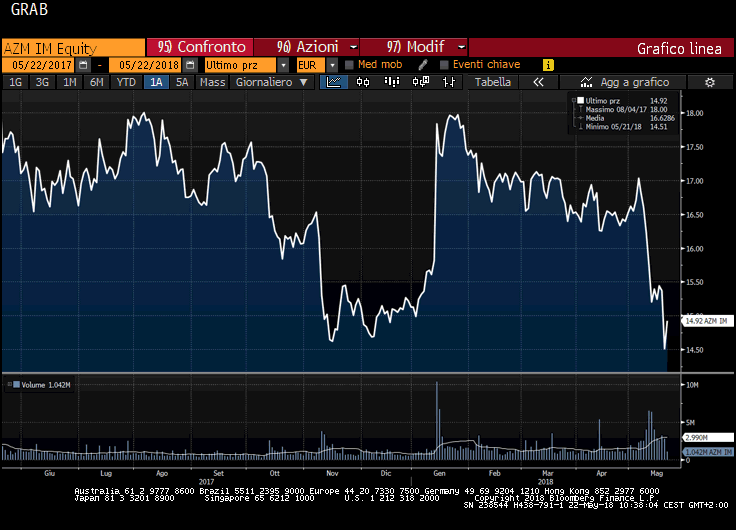Switch to the YTD time range tab

(126, 82)
